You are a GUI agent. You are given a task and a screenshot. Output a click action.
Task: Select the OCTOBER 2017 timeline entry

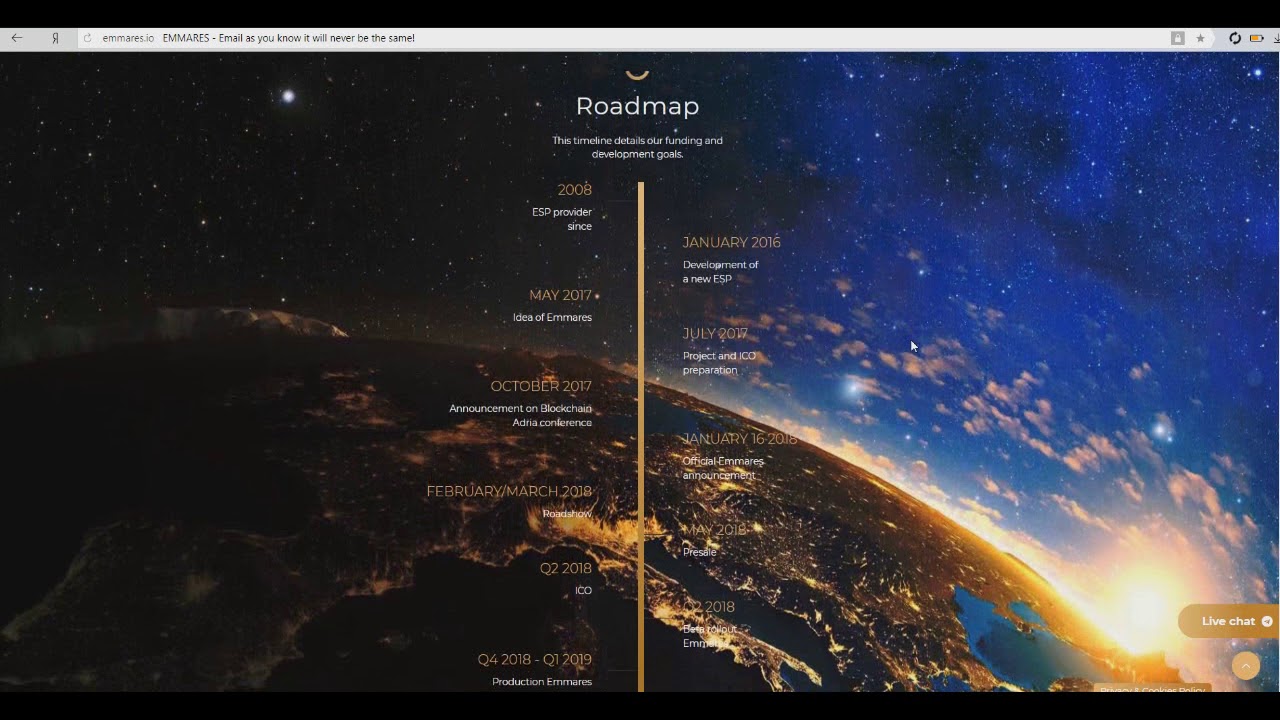[x=541, y=386]
